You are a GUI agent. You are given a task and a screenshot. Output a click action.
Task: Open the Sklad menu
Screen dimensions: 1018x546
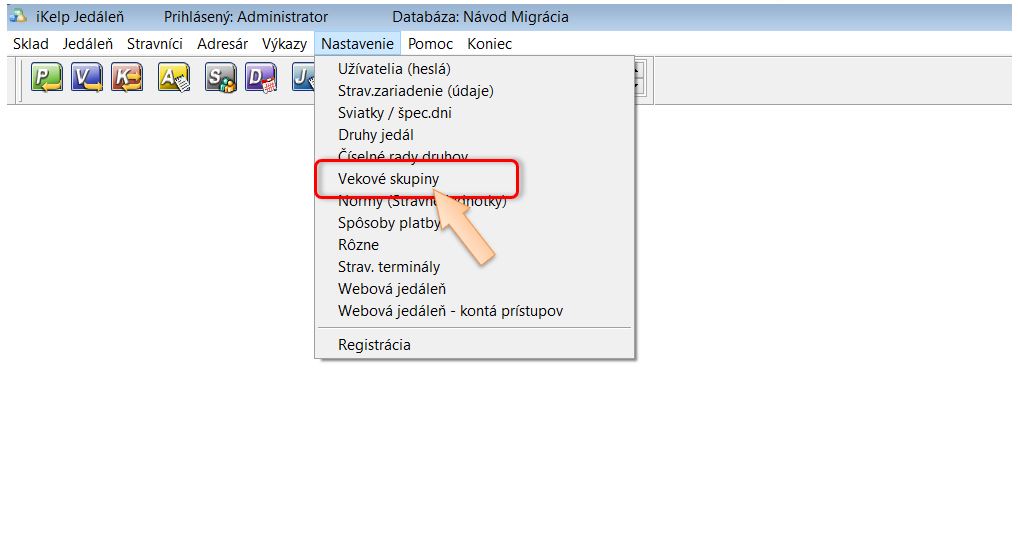[31, 44]
